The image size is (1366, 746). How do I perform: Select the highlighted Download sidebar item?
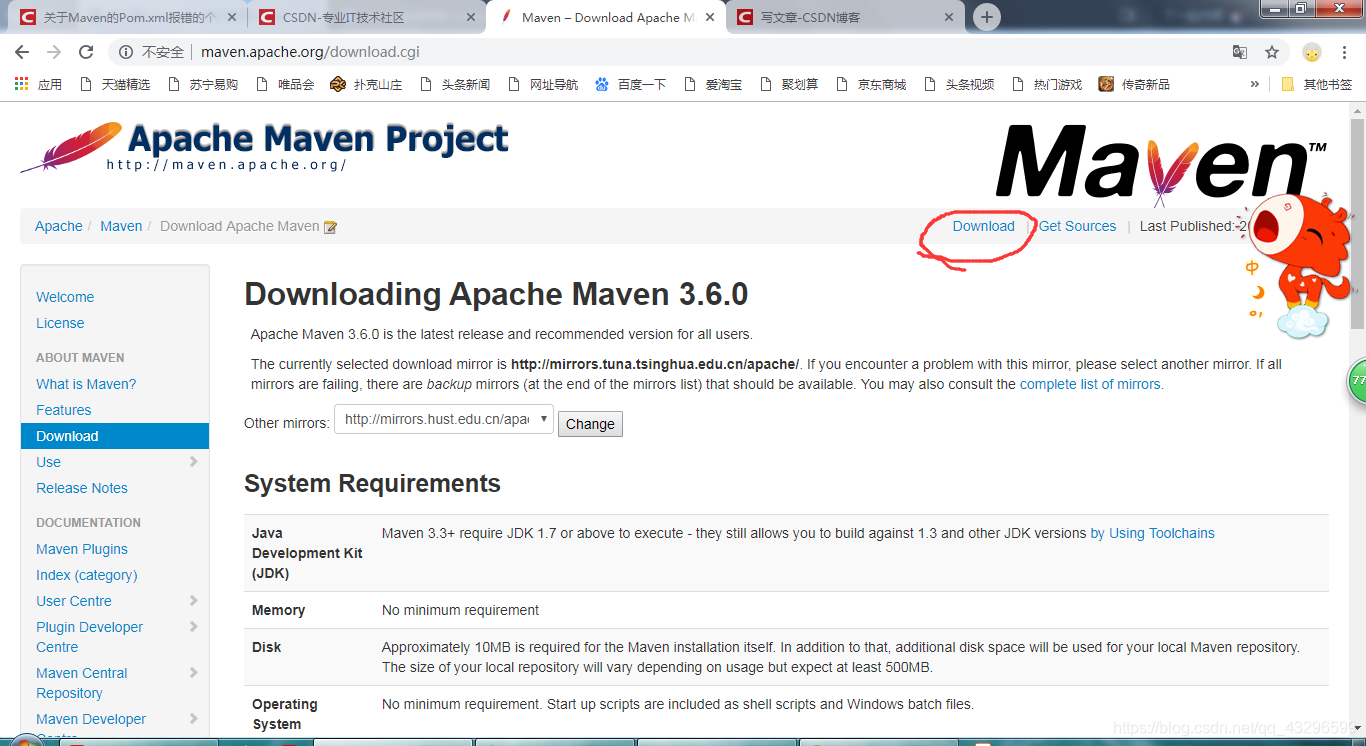pos(115,436)
